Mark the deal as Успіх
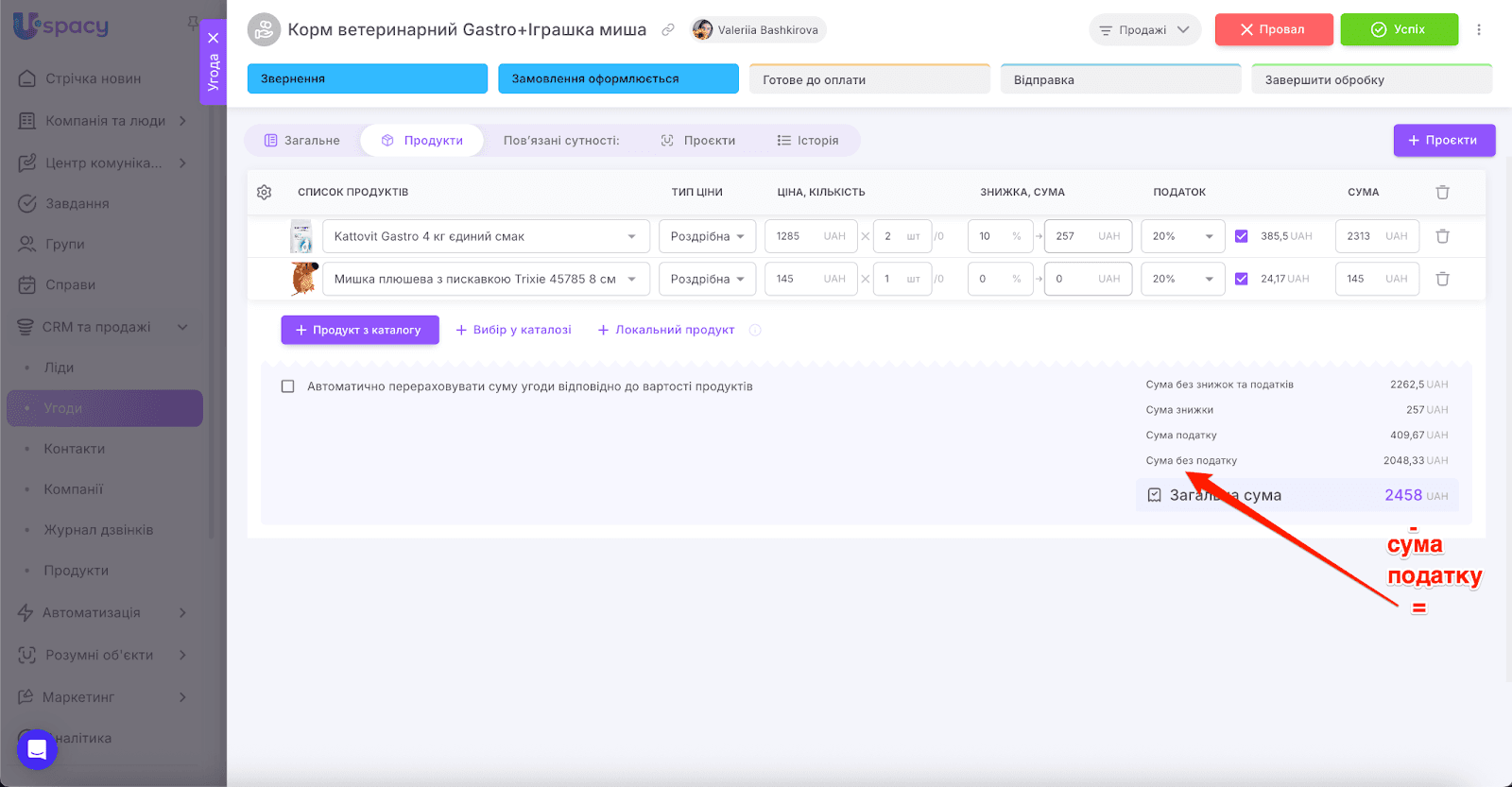The width and height of the screenshot is (1512, 787). (1399, 29)
